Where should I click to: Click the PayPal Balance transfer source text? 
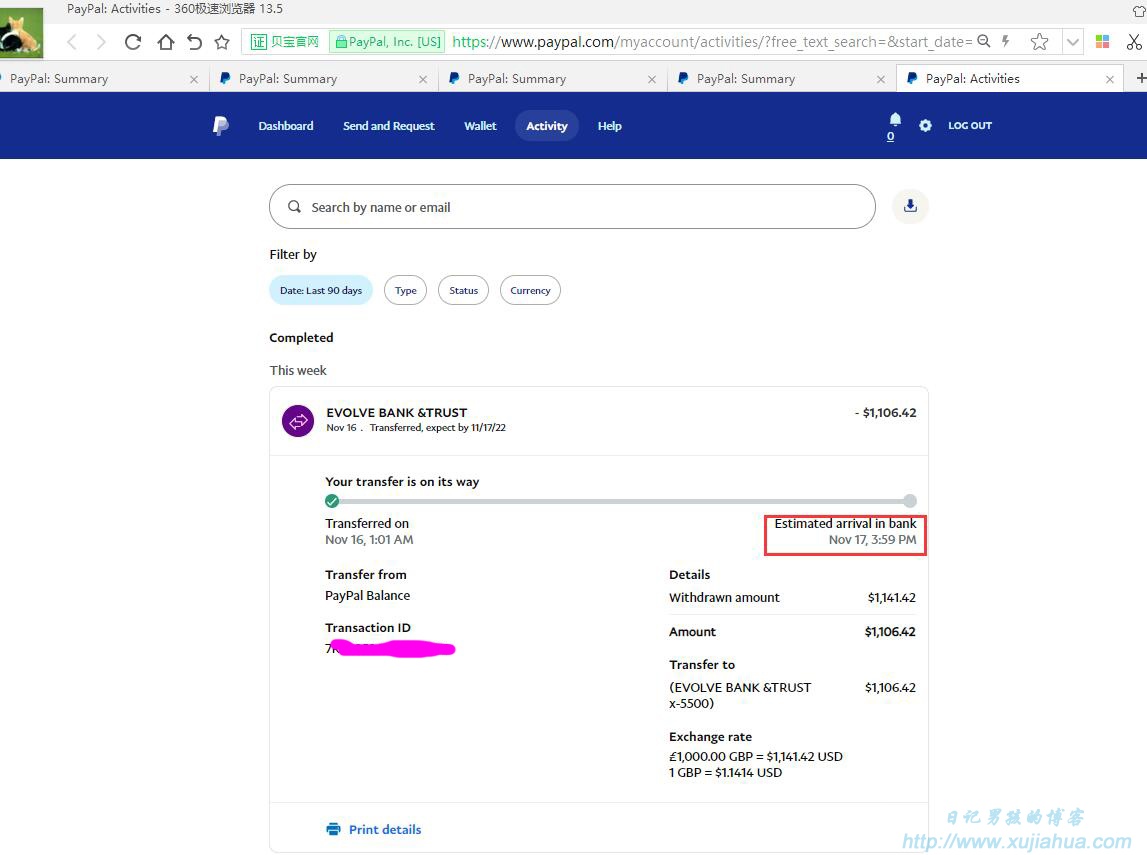(x=367, y=595)
